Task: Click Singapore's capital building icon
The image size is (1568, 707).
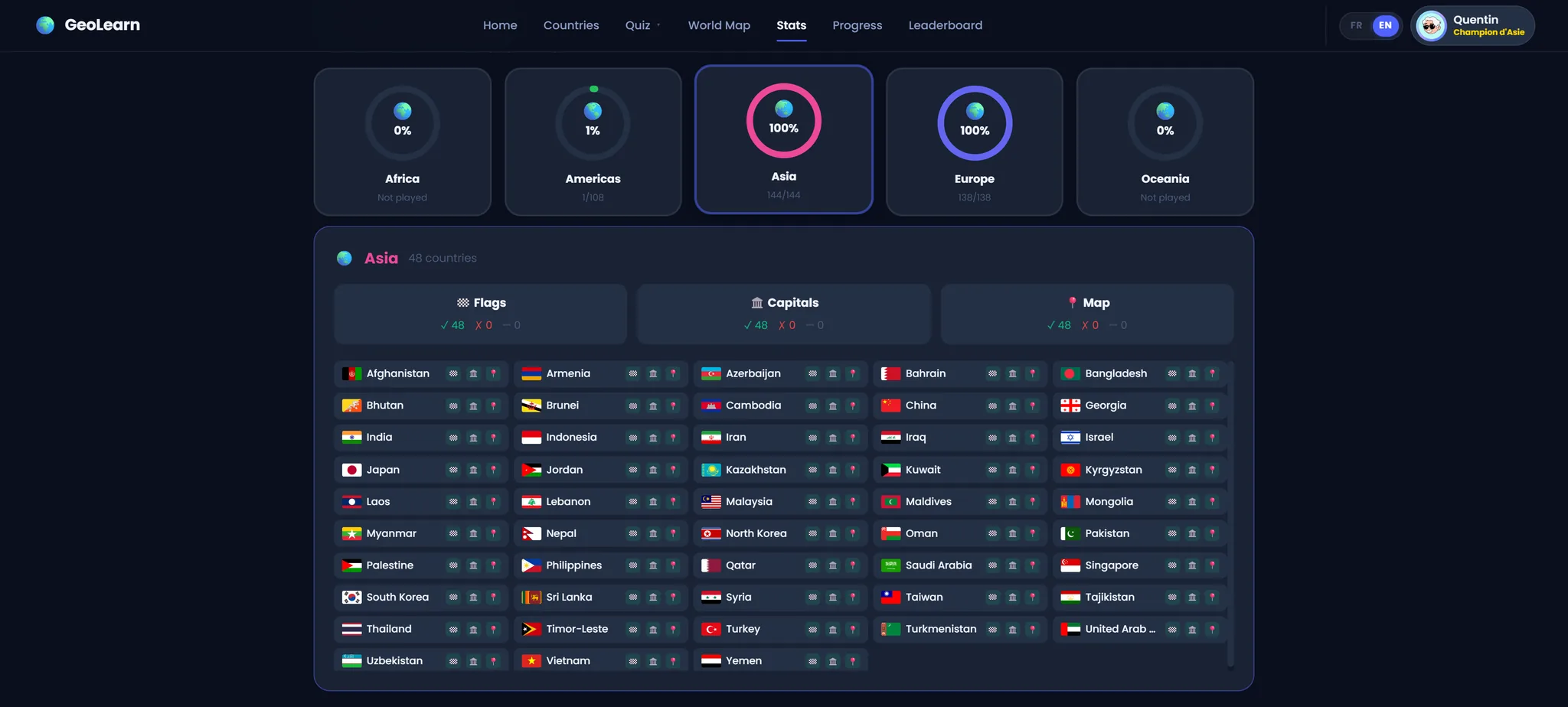Action: [x=1192, y=565]
